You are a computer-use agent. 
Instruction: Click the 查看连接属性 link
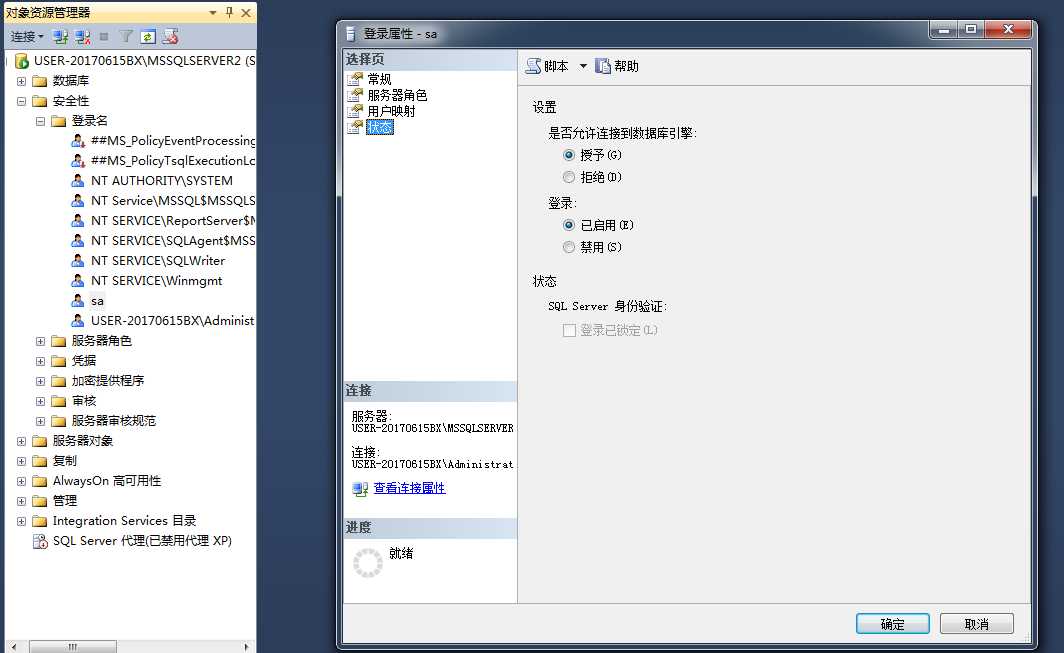(409, 488)
